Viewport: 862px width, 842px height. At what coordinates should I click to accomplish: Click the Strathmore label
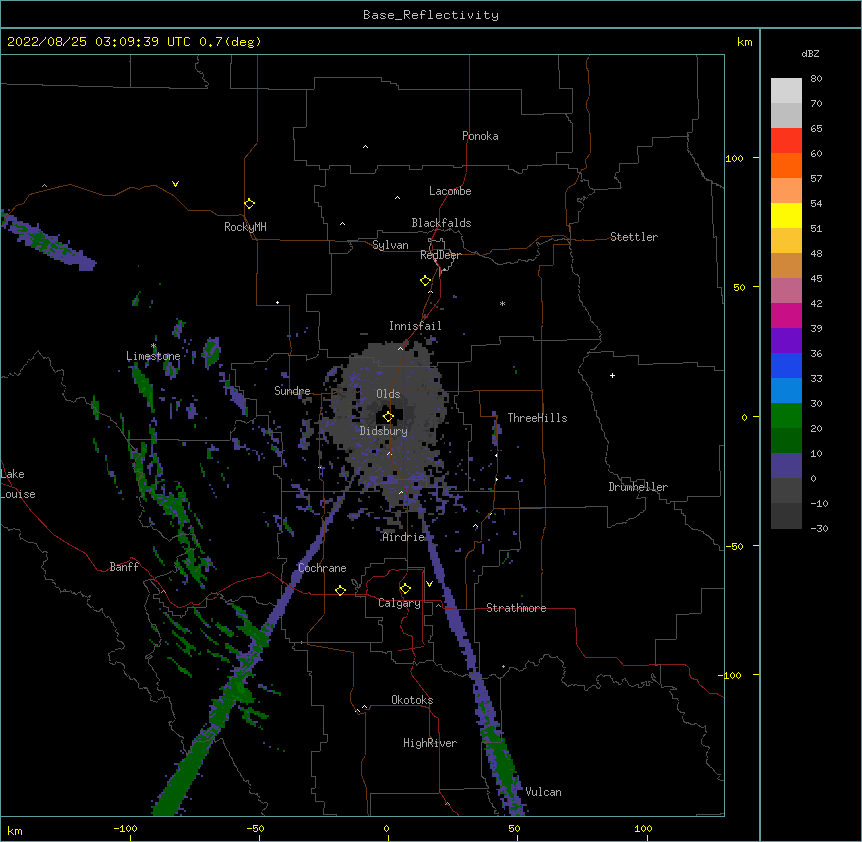coord(516,608)
